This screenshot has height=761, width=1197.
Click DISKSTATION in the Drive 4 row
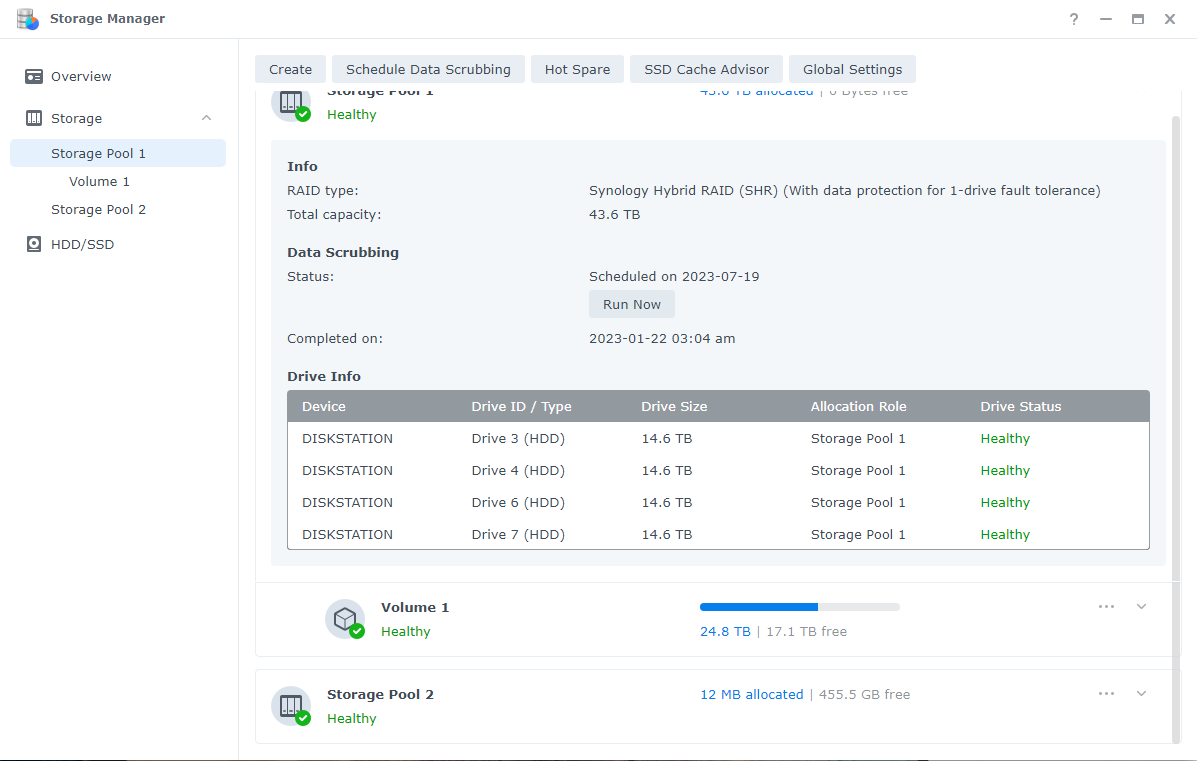click(347, 471)
